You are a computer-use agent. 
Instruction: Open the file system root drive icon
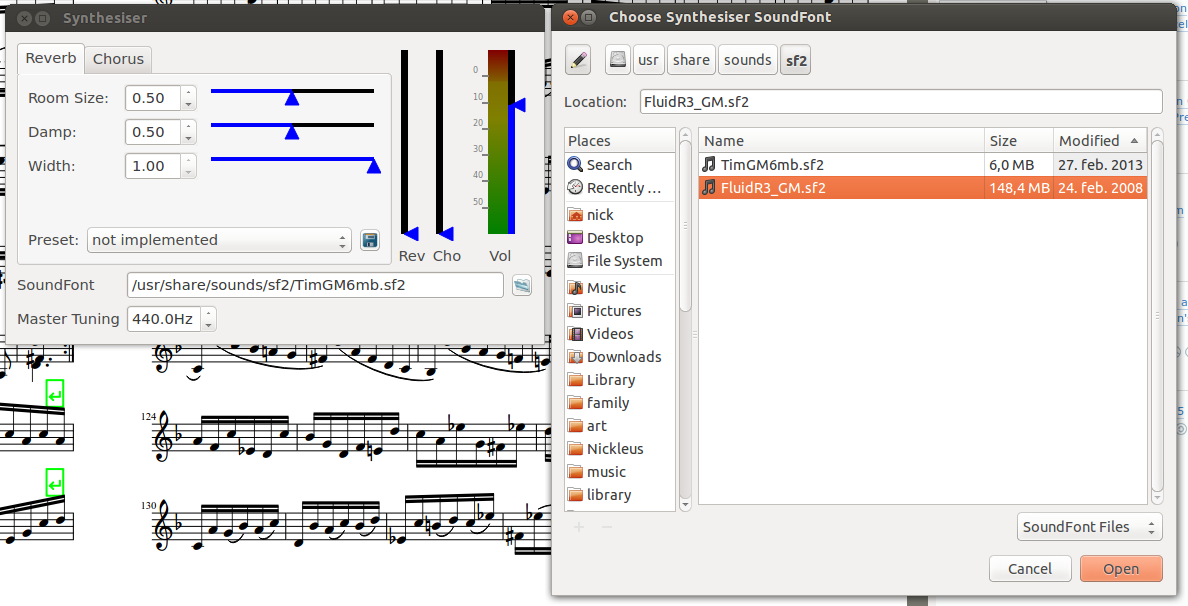[x=617, y=60]
